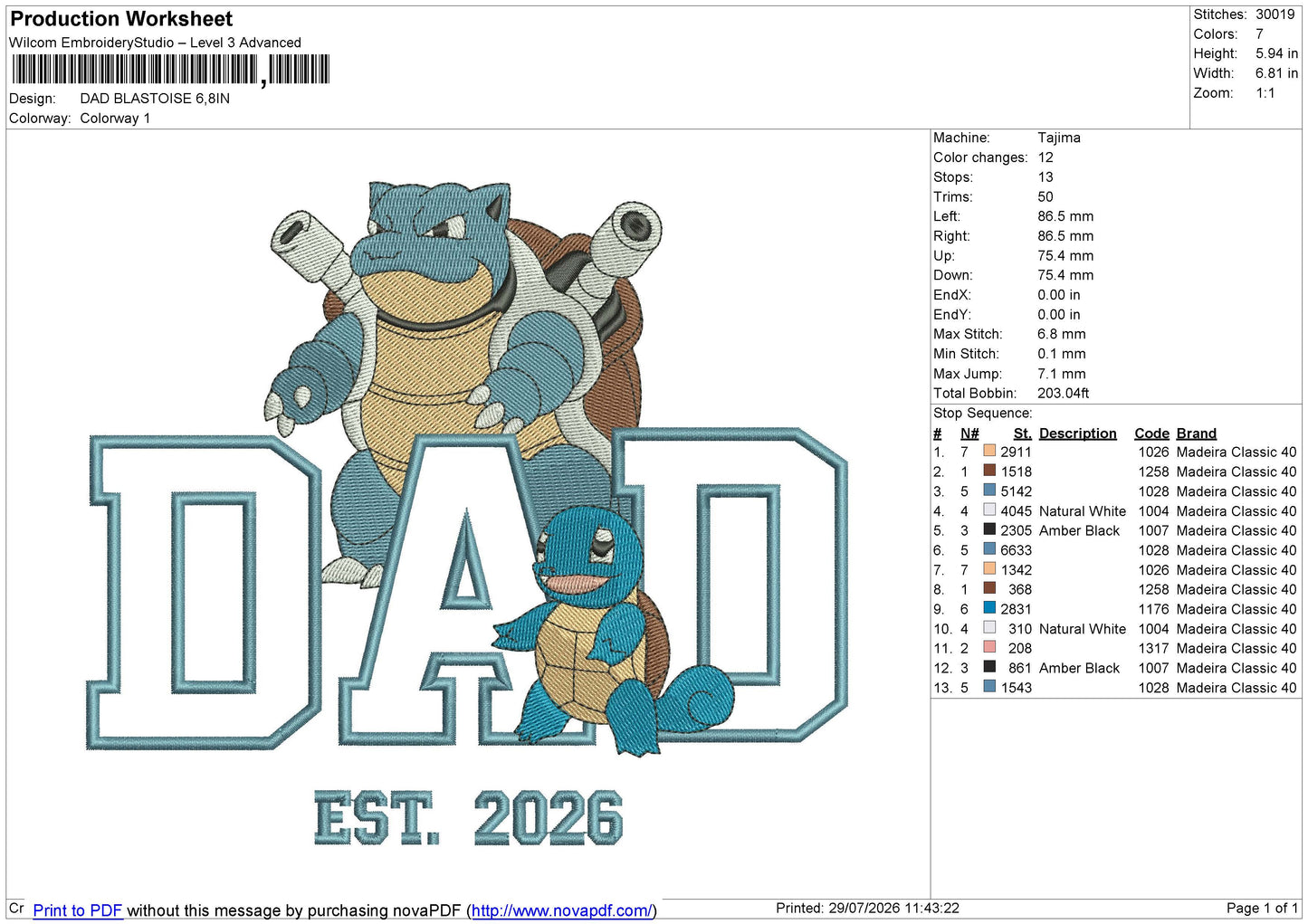Click the 'Stop Sequence:' label

(x=982, y=413)
